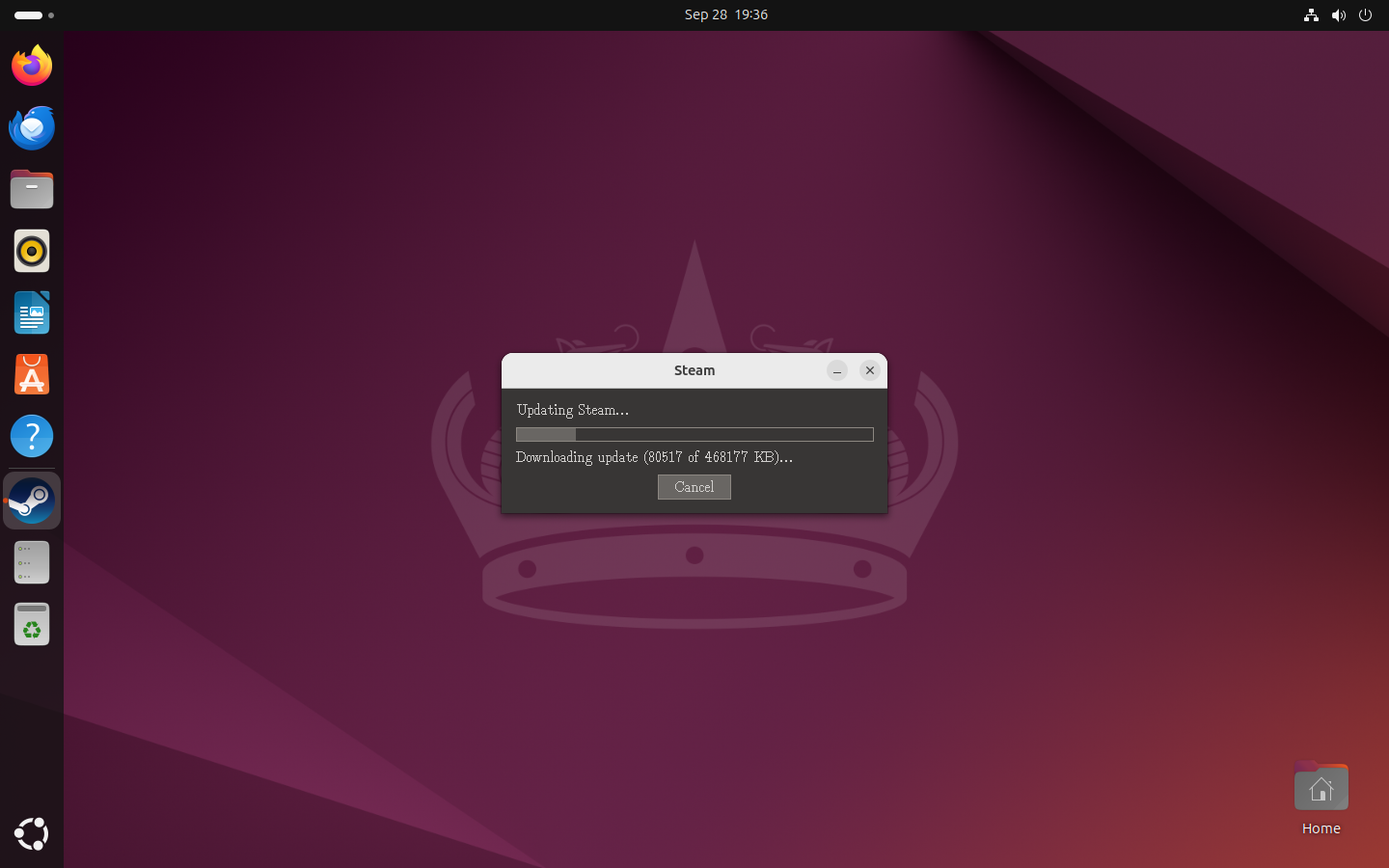The image size is (1389, 868).
Task: Click the Steam update progress bar
Action: pyautogui.click(x=694, y=435)
